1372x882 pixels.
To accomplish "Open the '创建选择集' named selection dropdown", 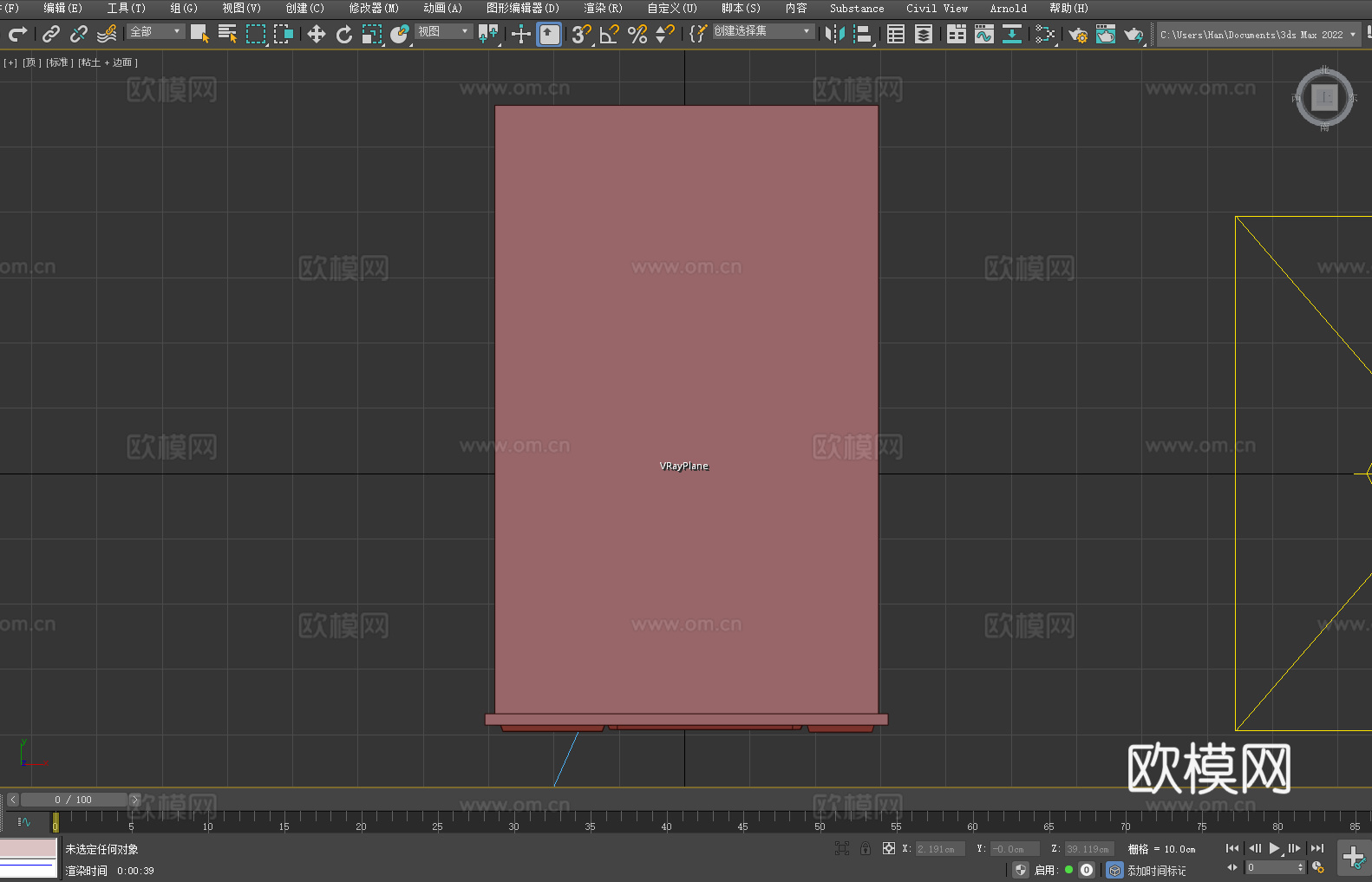I will pos(763,31).
